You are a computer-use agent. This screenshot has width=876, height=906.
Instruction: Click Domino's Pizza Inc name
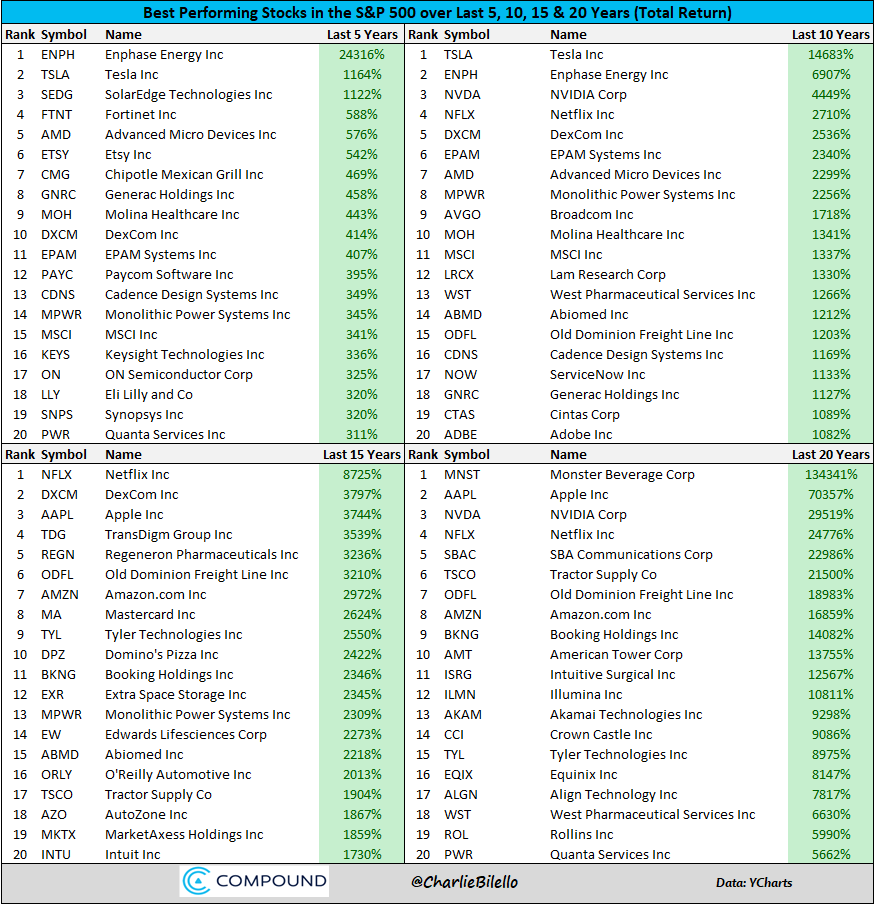pos(161,655)
